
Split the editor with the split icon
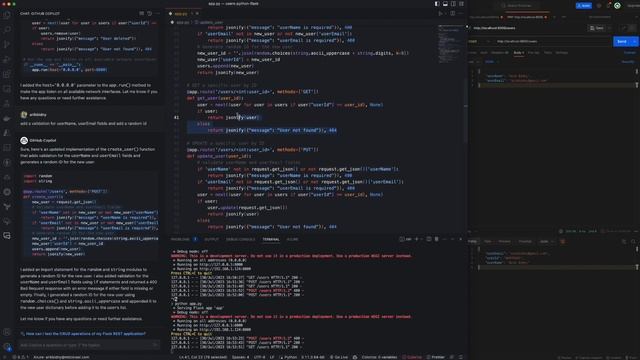point(453,13)
